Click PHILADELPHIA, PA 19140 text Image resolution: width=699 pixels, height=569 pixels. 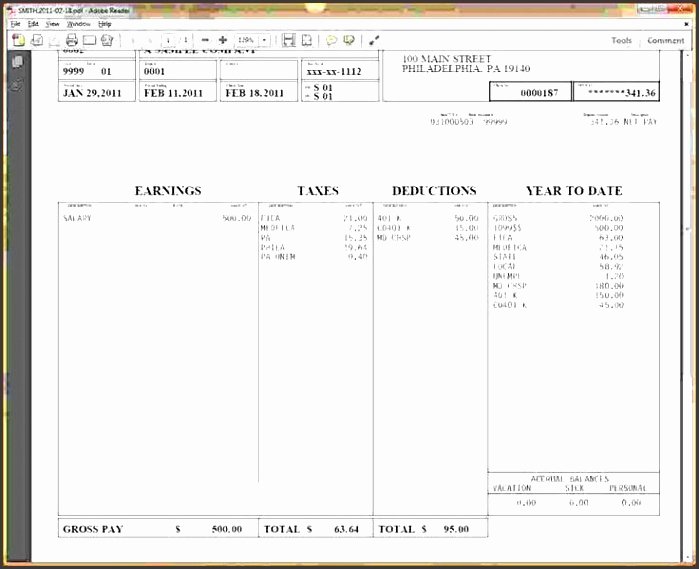pyautogui.click(x=466, y=69)
